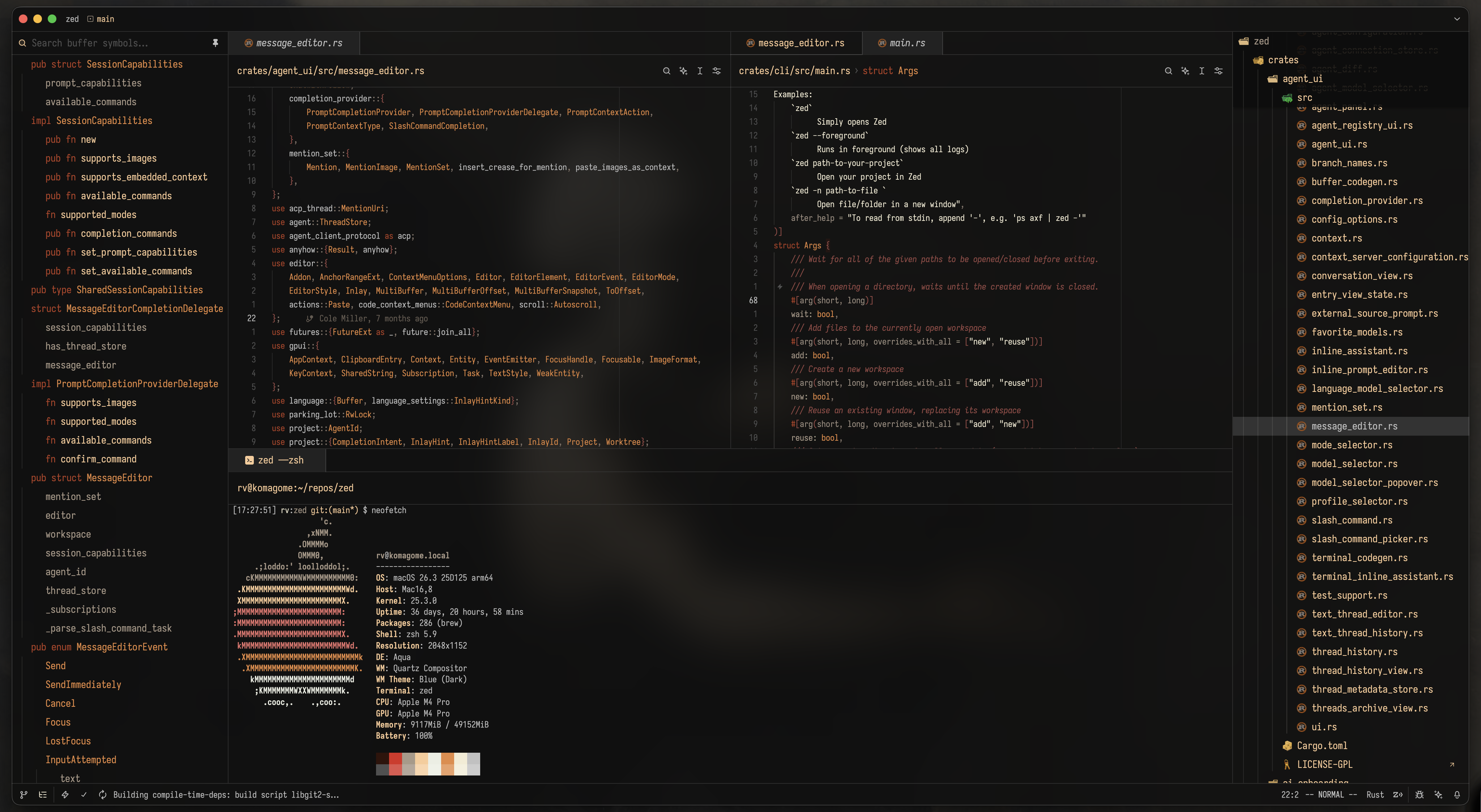
Task: Collapse impl PromptCompletionProviderDelegate outline entry
Action: click(x=125, y=384)
